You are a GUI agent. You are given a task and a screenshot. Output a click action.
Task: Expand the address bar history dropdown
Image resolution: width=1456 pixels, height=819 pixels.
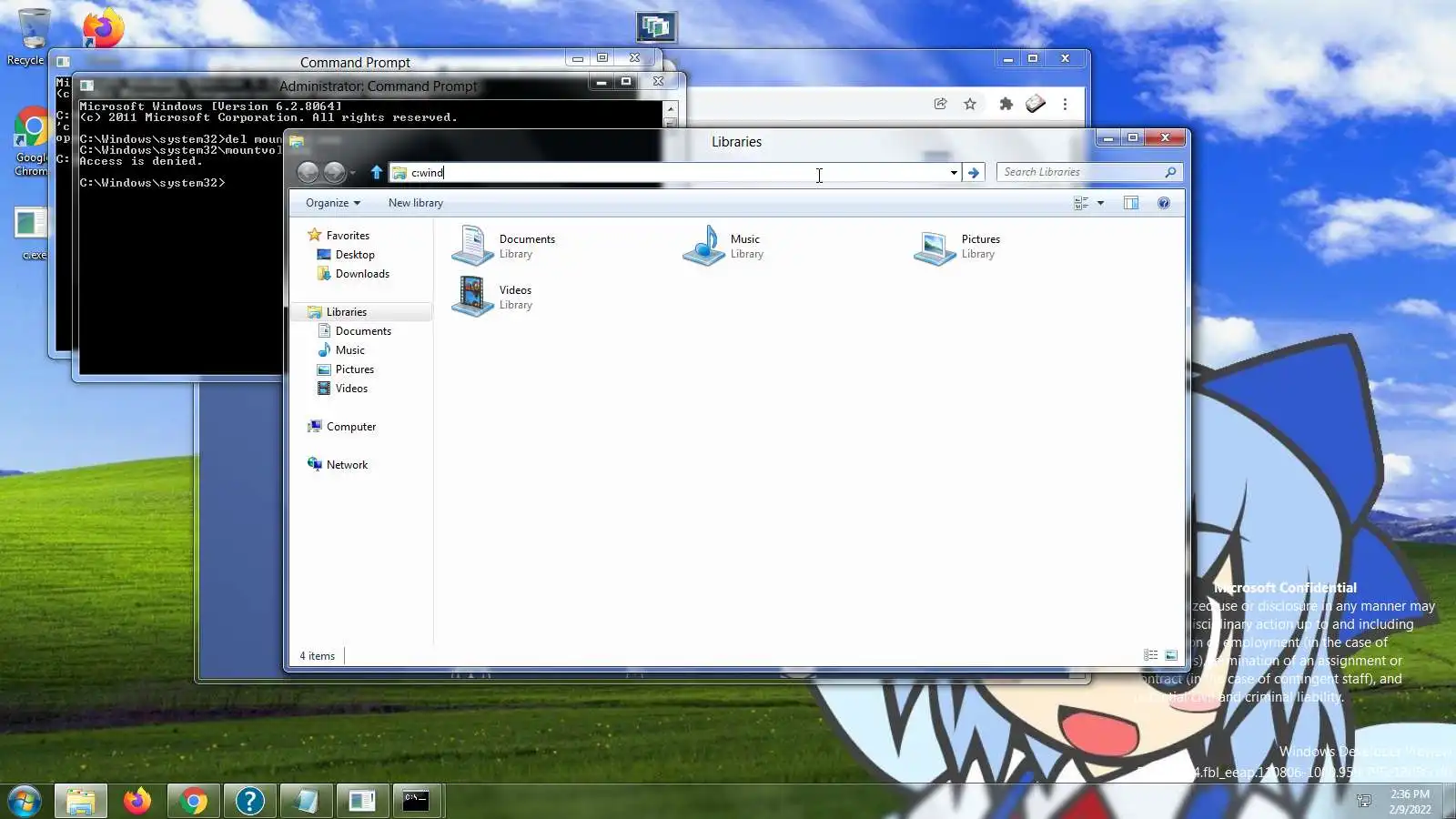click(954, 172)
